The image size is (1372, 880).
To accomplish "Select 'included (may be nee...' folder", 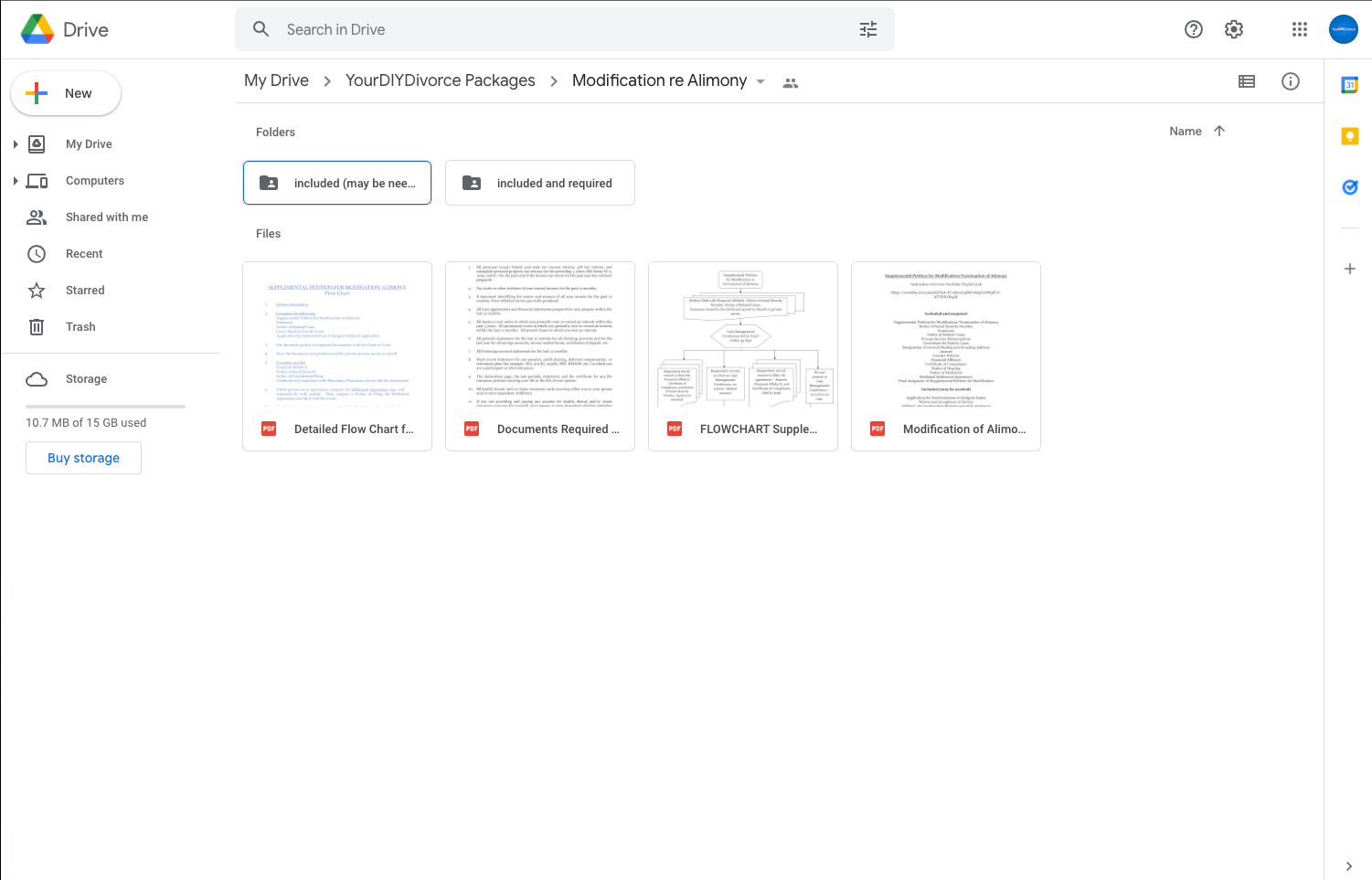I will [337, 183].
